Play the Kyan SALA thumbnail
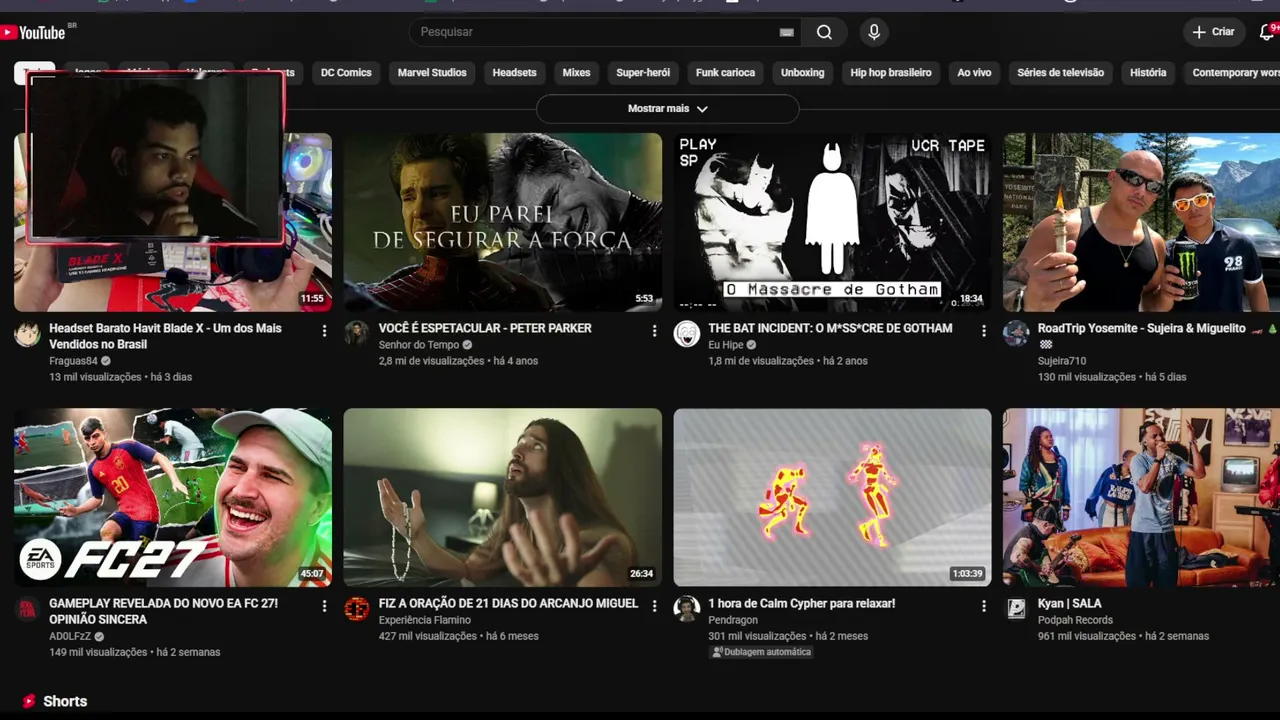Screen dimensions: 1280x720 click(1141, 497)
